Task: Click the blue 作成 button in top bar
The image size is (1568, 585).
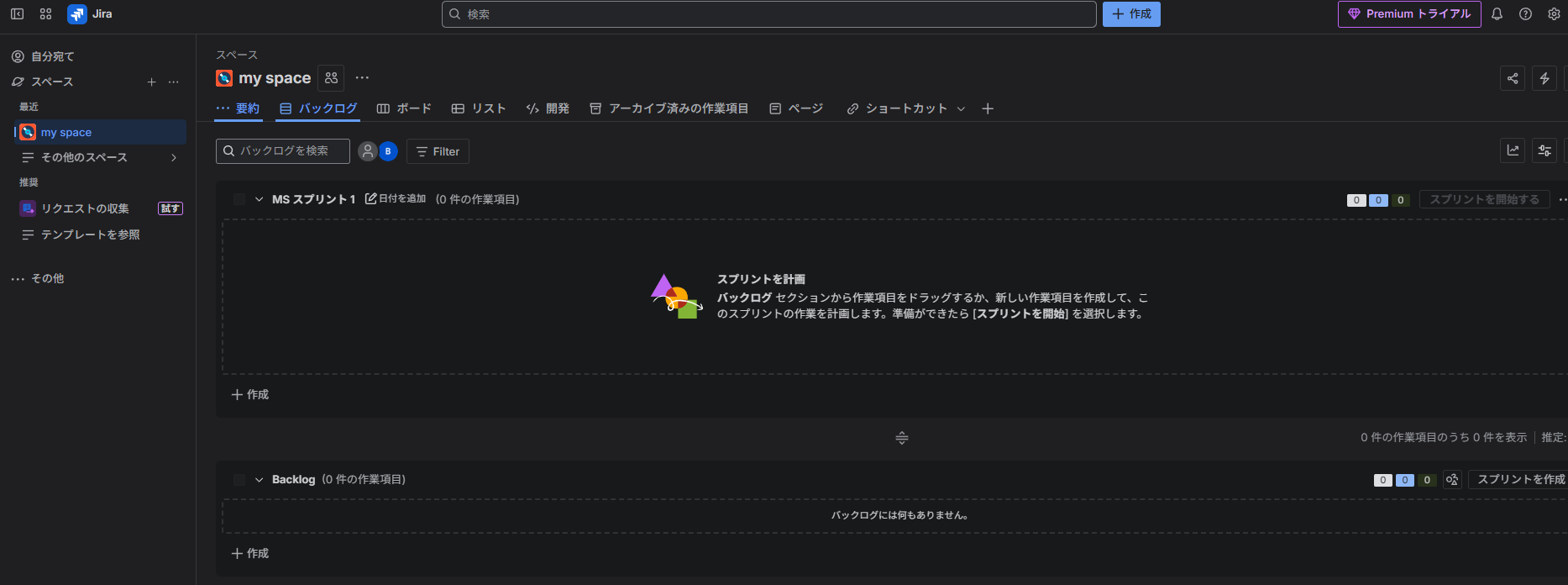Action: (1131, 14)
